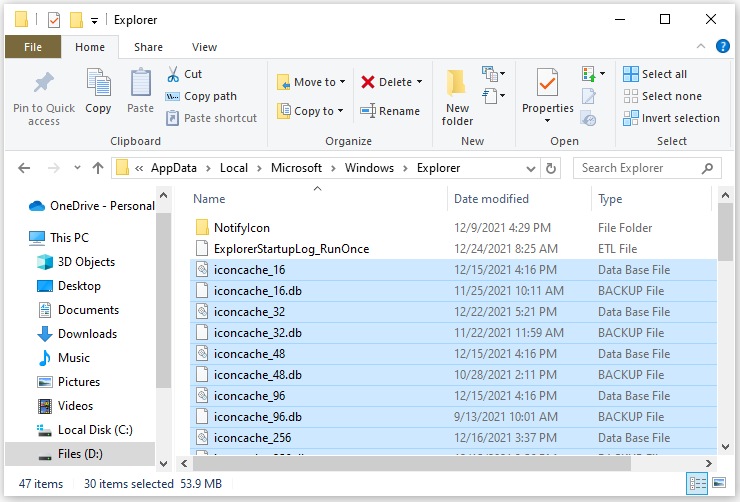Screen dimensions: 740x502
Task: Sort by Date modified column header
Action: [x=491, y=199]
